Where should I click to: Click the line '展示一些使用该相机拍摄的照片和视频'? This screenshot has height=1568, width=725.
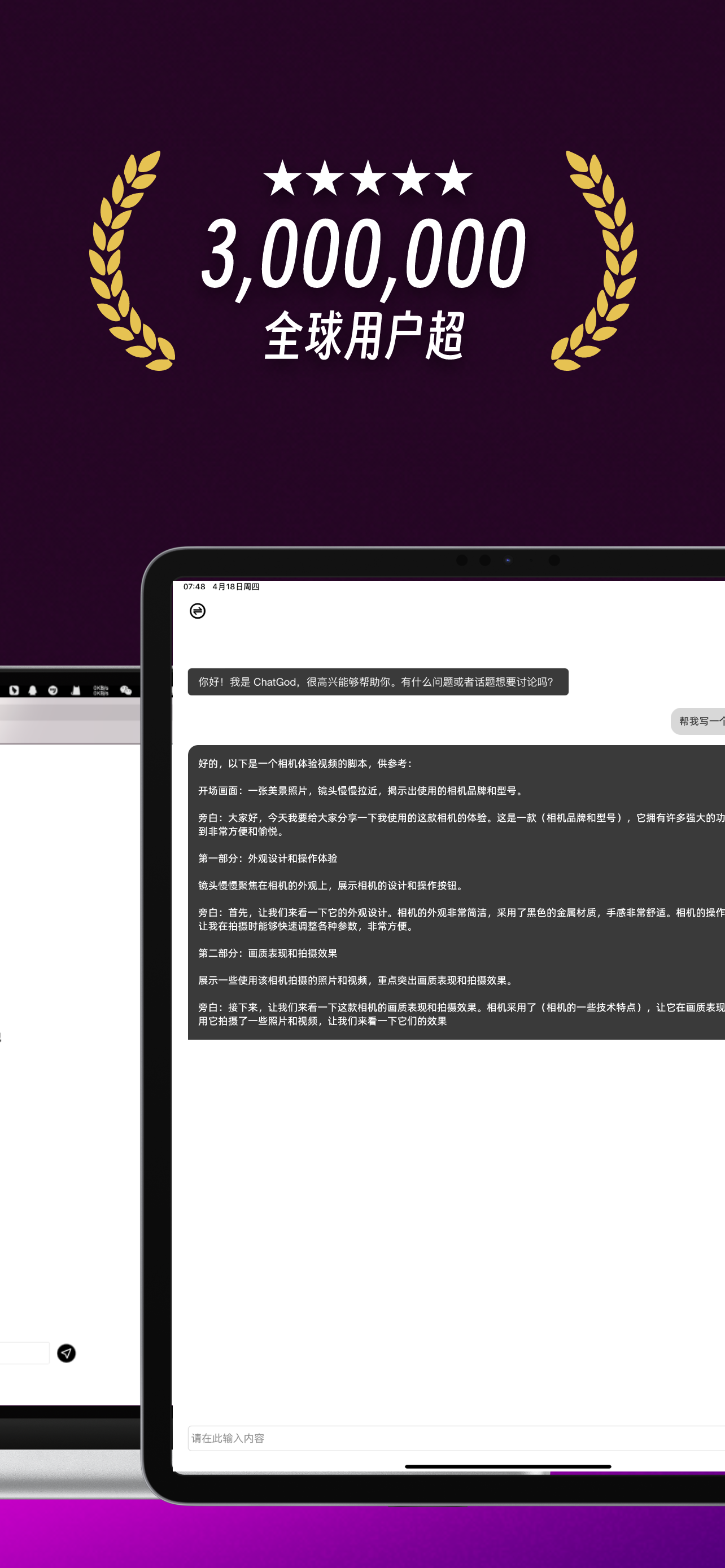coord(357,980)
